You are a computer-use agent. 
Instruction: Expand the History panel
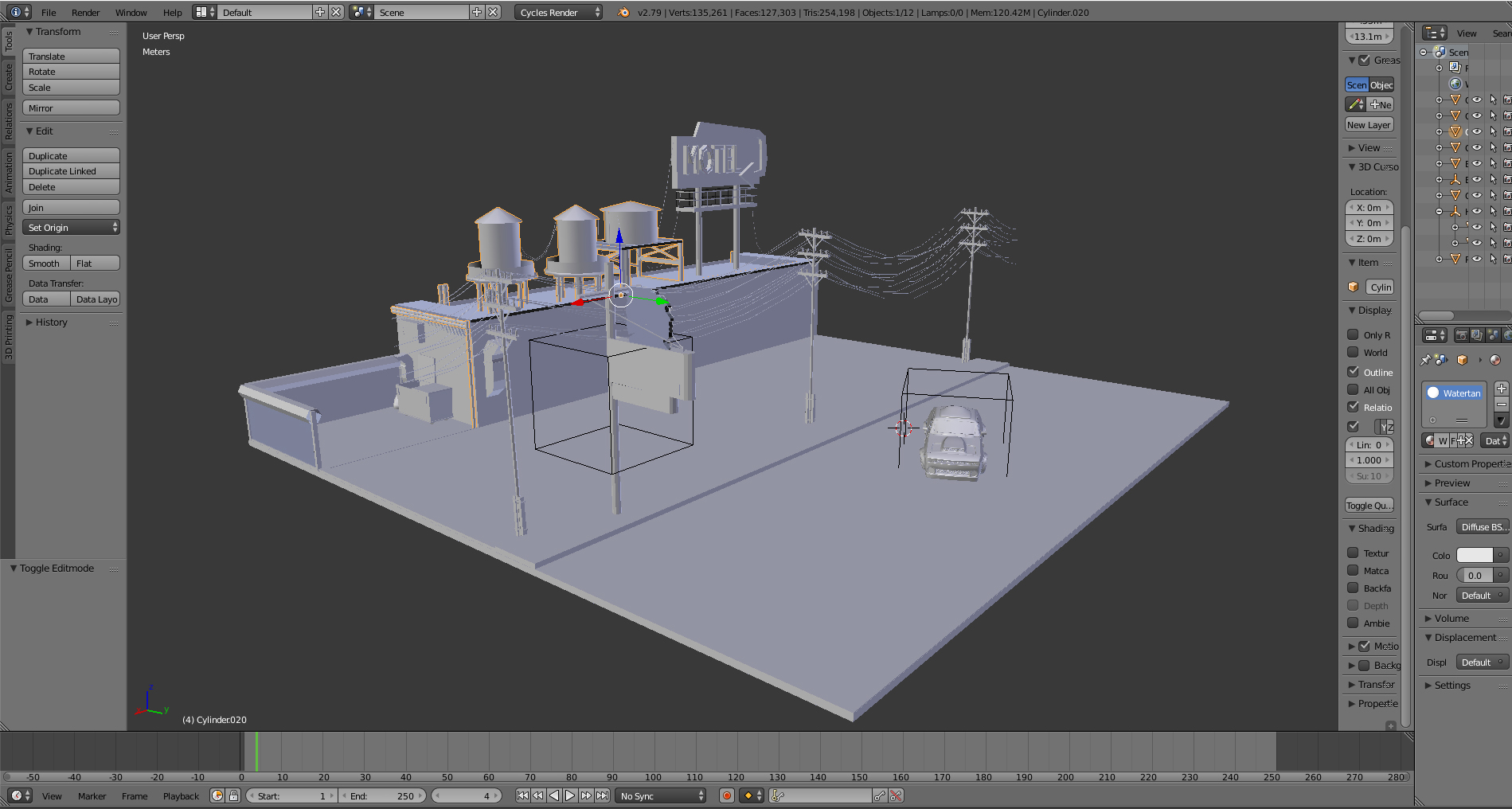click(51, 322)
